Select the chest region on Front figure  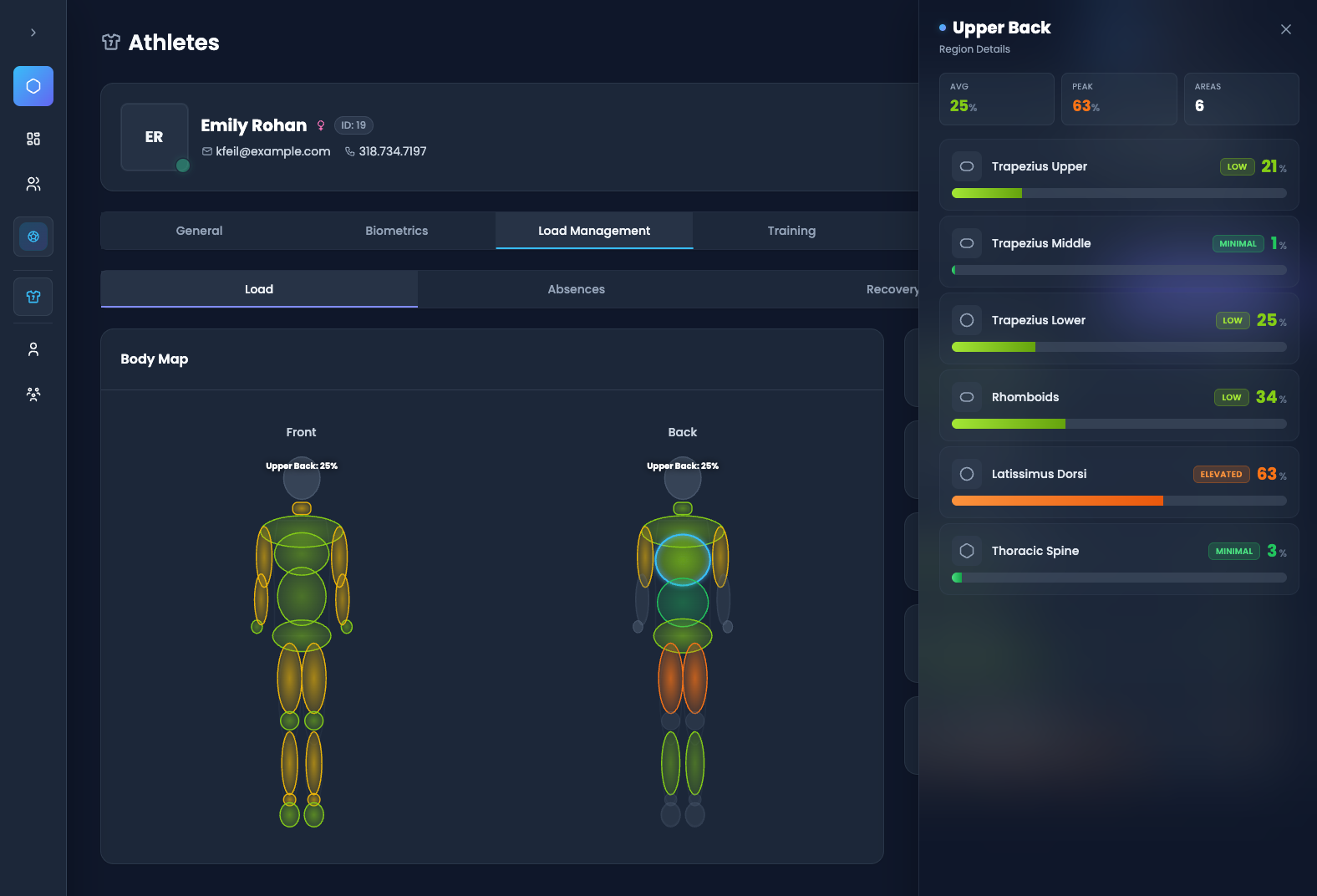302,552
